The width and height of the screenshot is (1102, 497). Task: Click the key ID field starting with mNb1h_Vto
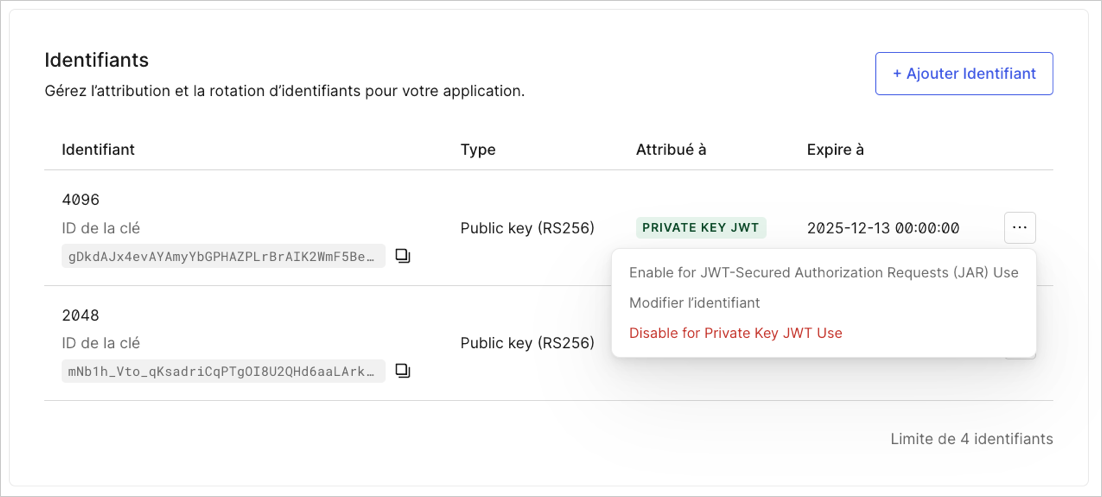223,370
